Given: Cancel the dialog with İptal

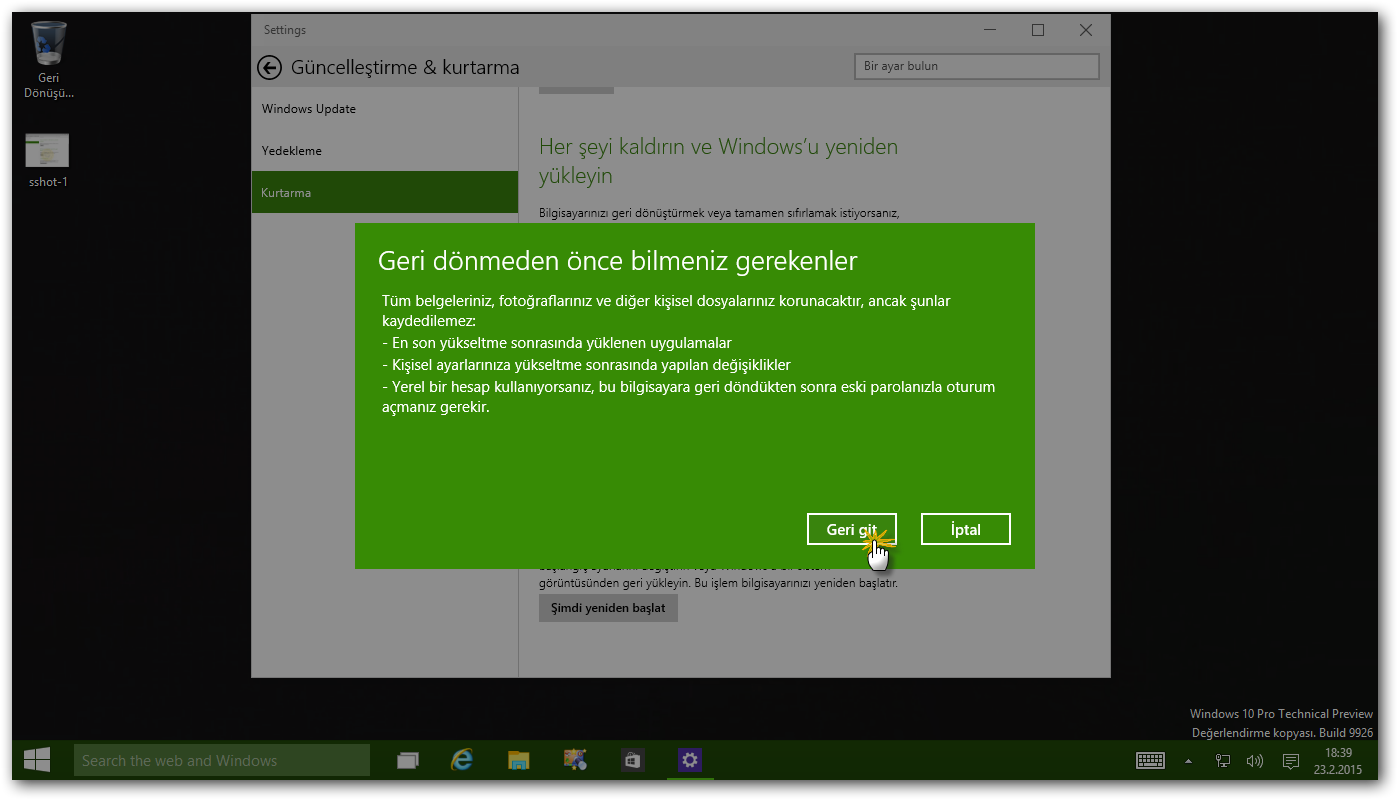Looking at the screenshot, I should pos(966,530).
